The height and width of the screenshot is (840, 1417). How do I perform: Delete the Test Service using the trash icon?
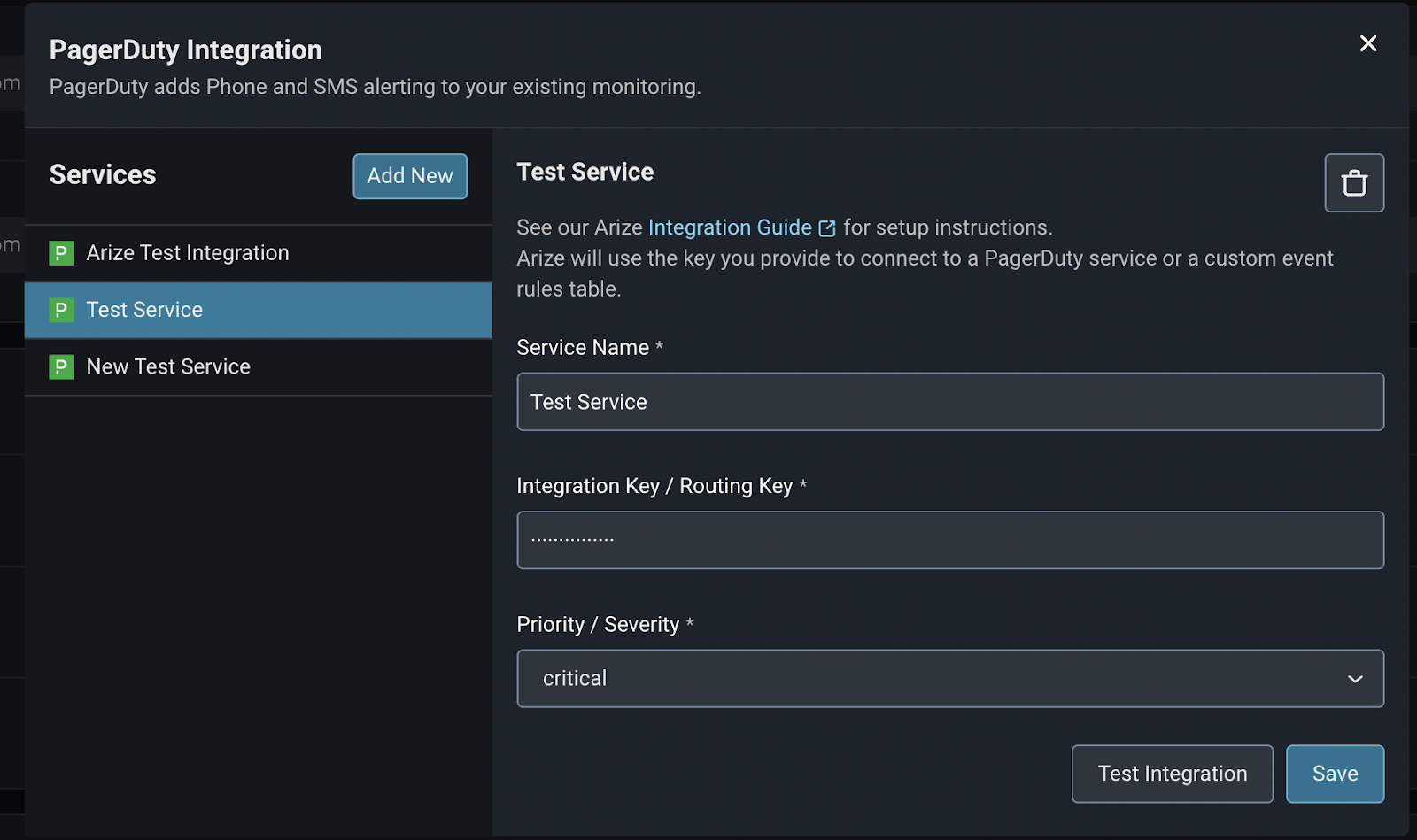click(1354, 183)
